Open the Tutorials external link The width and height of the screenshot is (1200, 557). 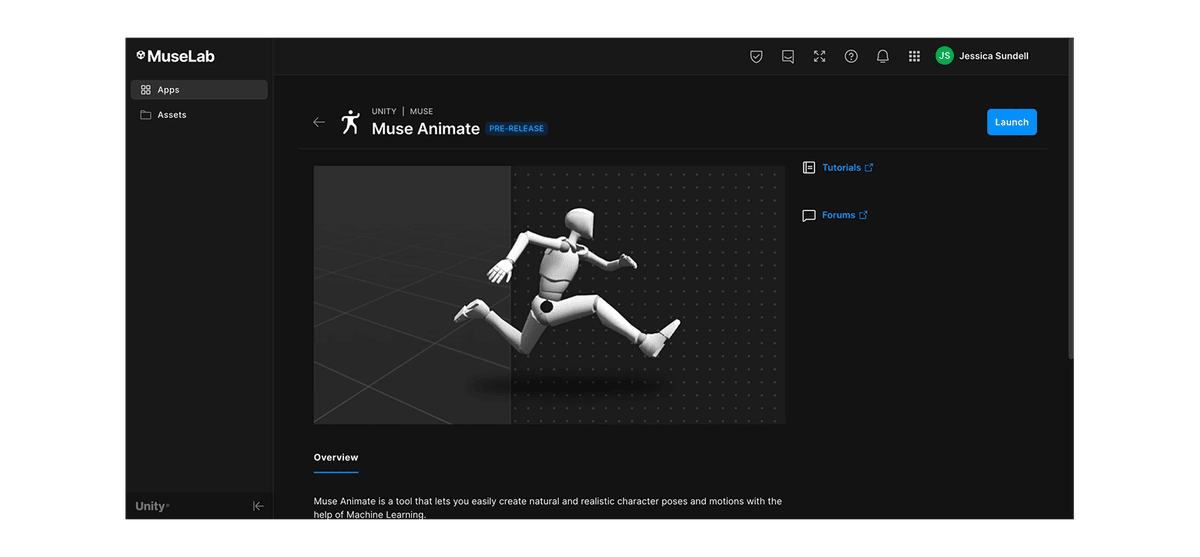point(847,167)
